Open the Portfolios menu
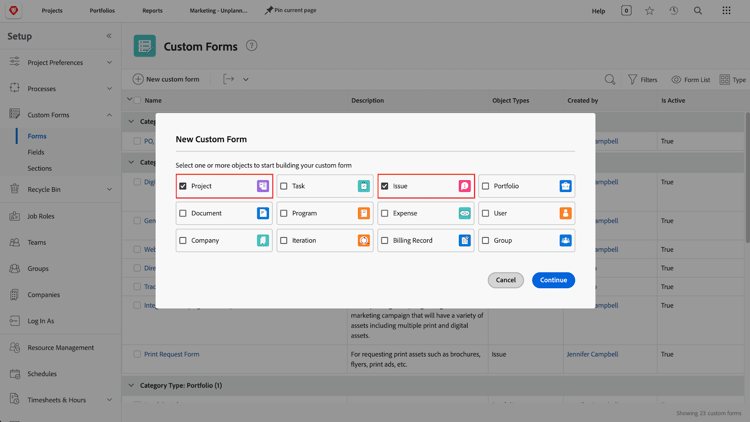750x422 pixels. tap(102, 11)
